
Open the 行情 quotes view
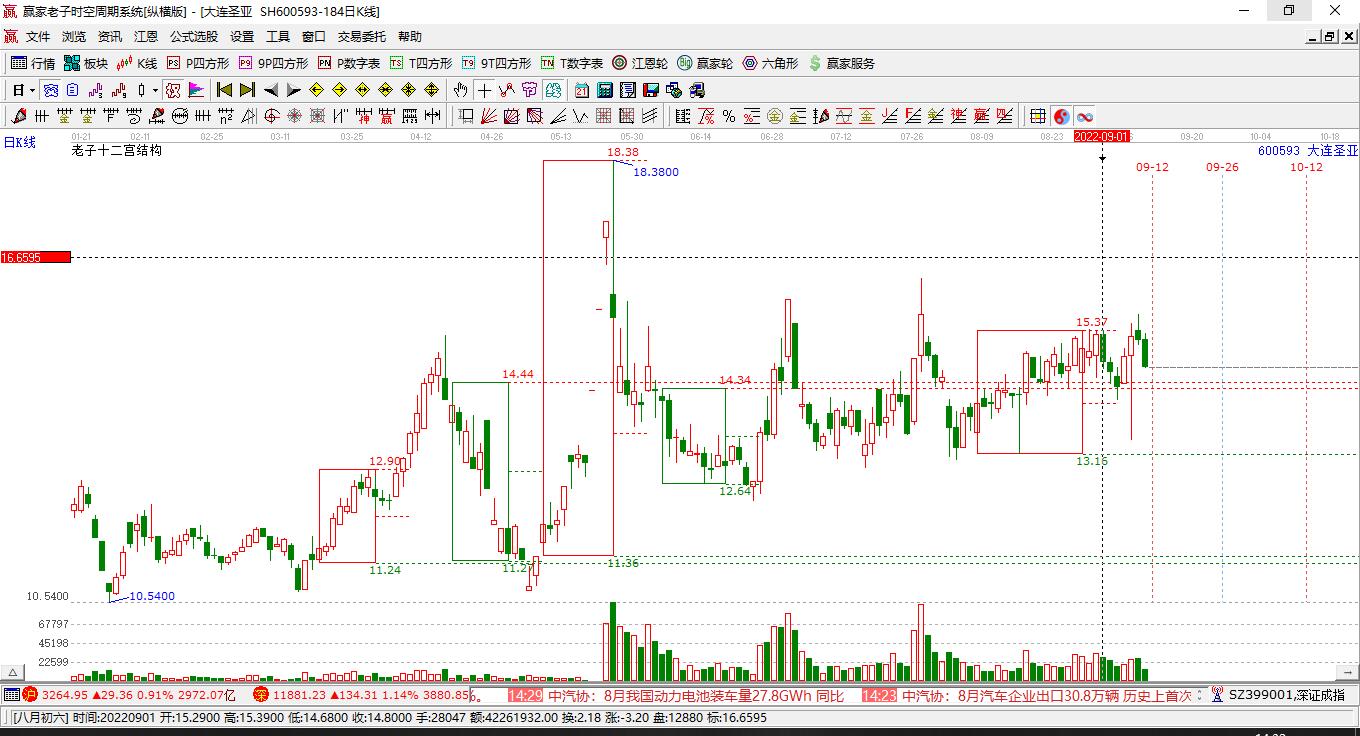(x=33, y=63)
